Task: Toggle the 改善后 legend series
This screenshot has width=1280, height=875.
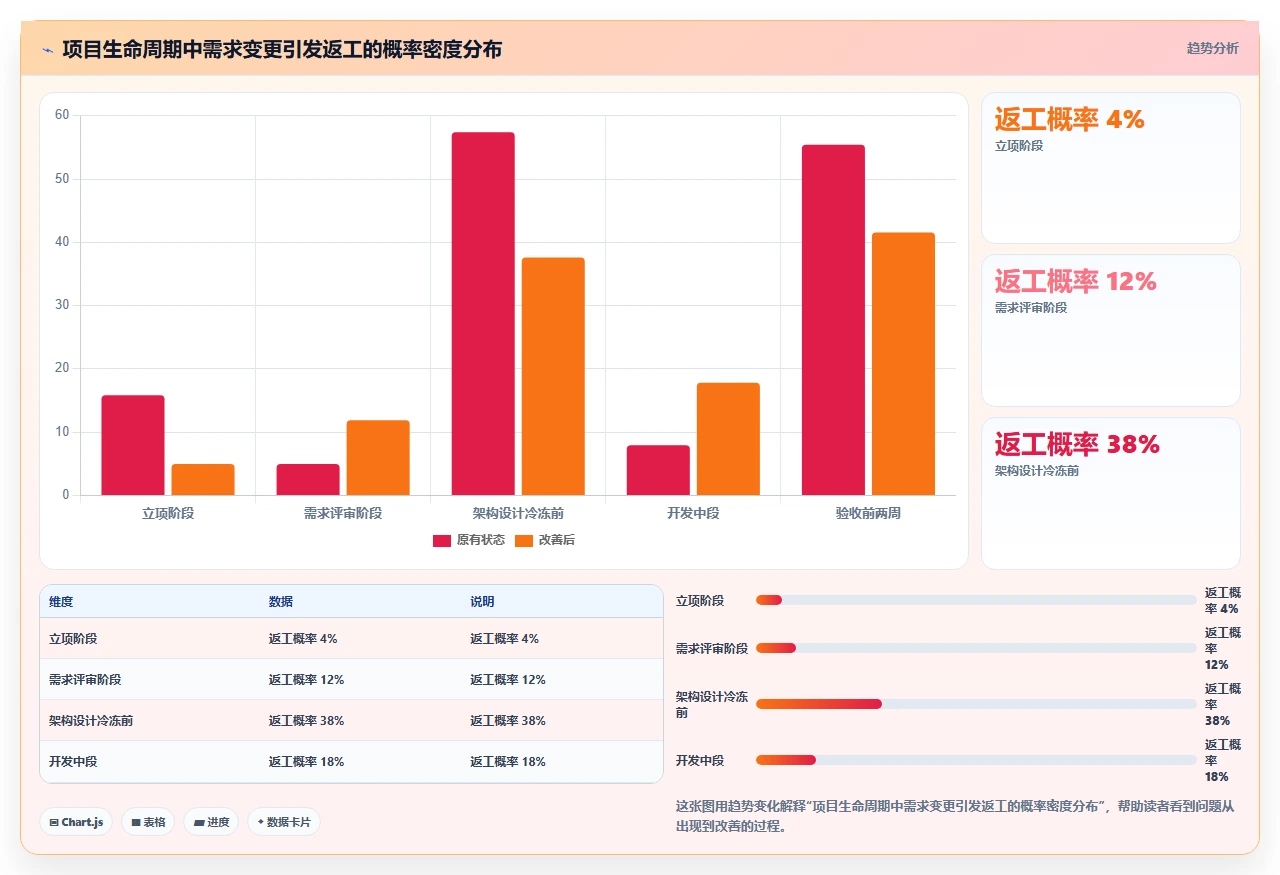Action: pos(544,540)
